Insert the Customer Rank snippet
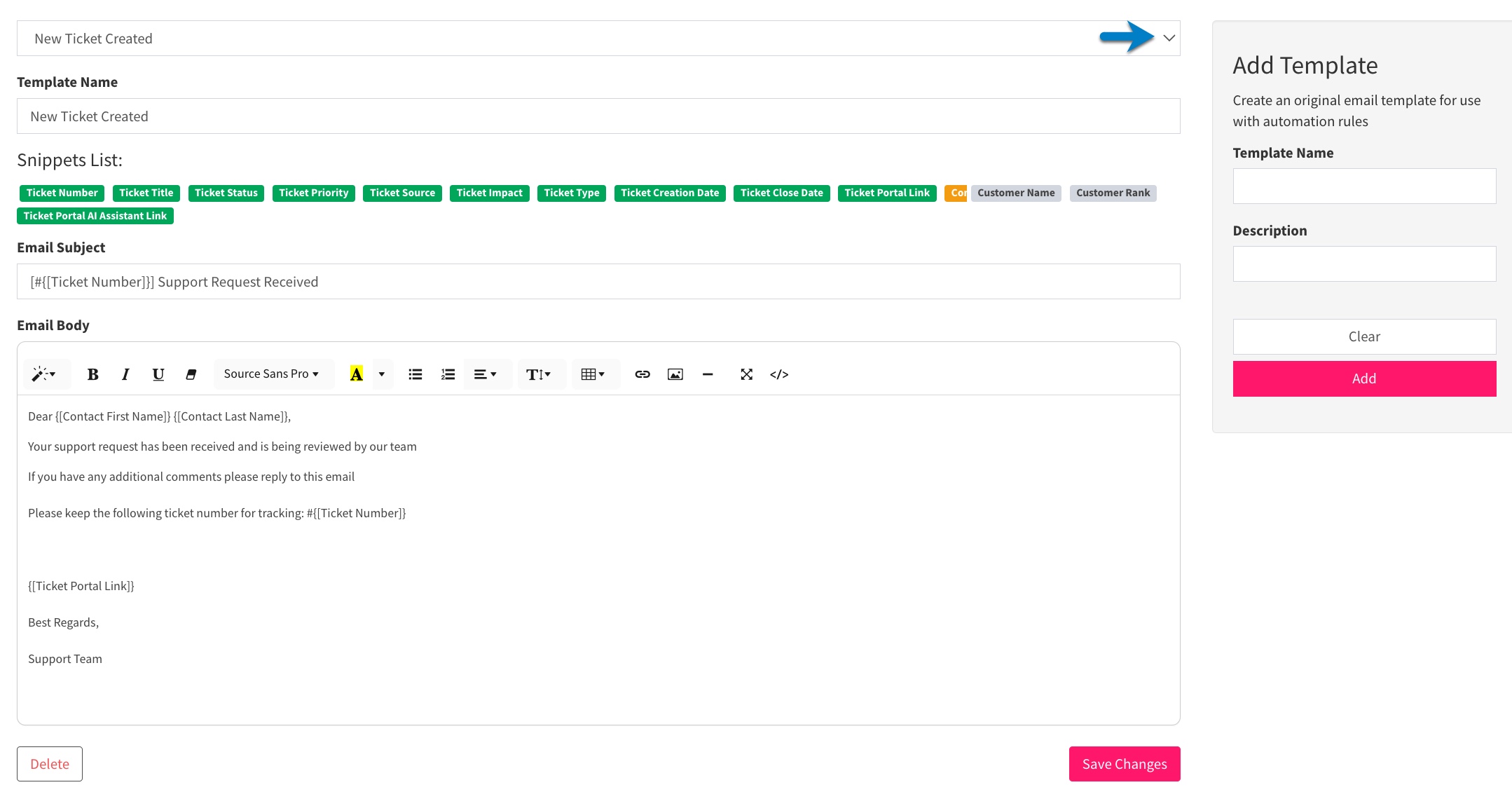Image resolution: width=1512 pixels, height=806 pixels. click(x=1113, y=193)
